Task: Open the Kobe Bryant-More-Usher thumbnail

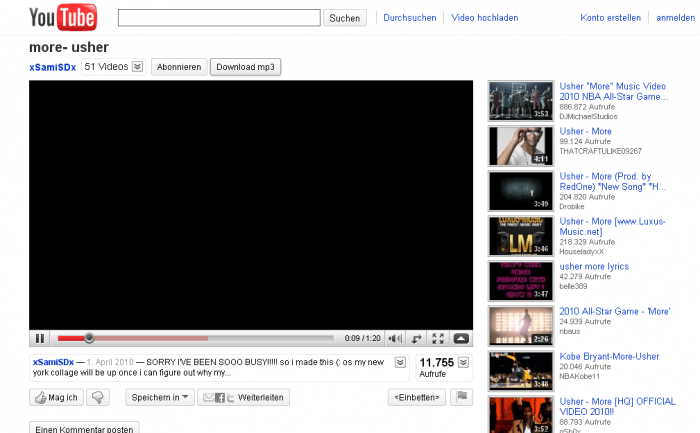Action: (521, 371)
